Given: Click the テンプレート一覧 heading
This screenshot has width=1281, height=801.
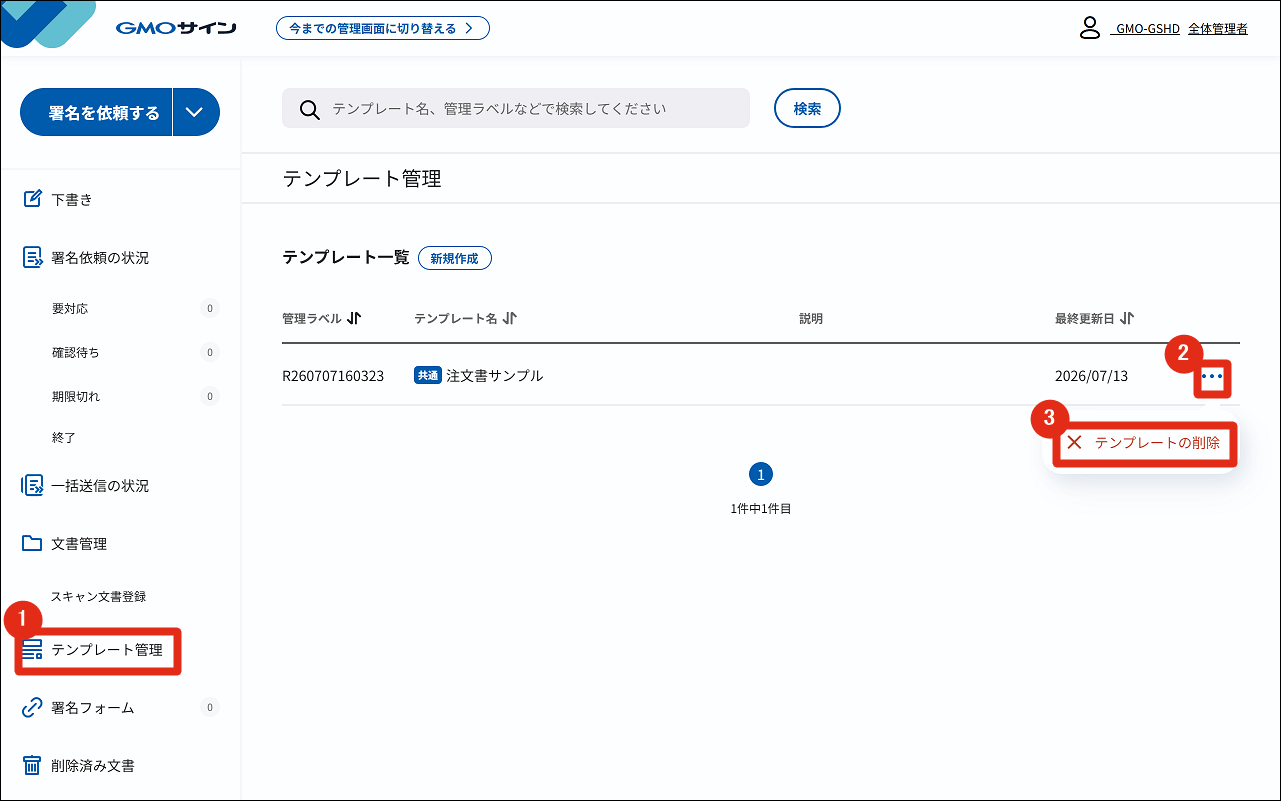Looking at the screenshot, I should (x=346, y=257).
